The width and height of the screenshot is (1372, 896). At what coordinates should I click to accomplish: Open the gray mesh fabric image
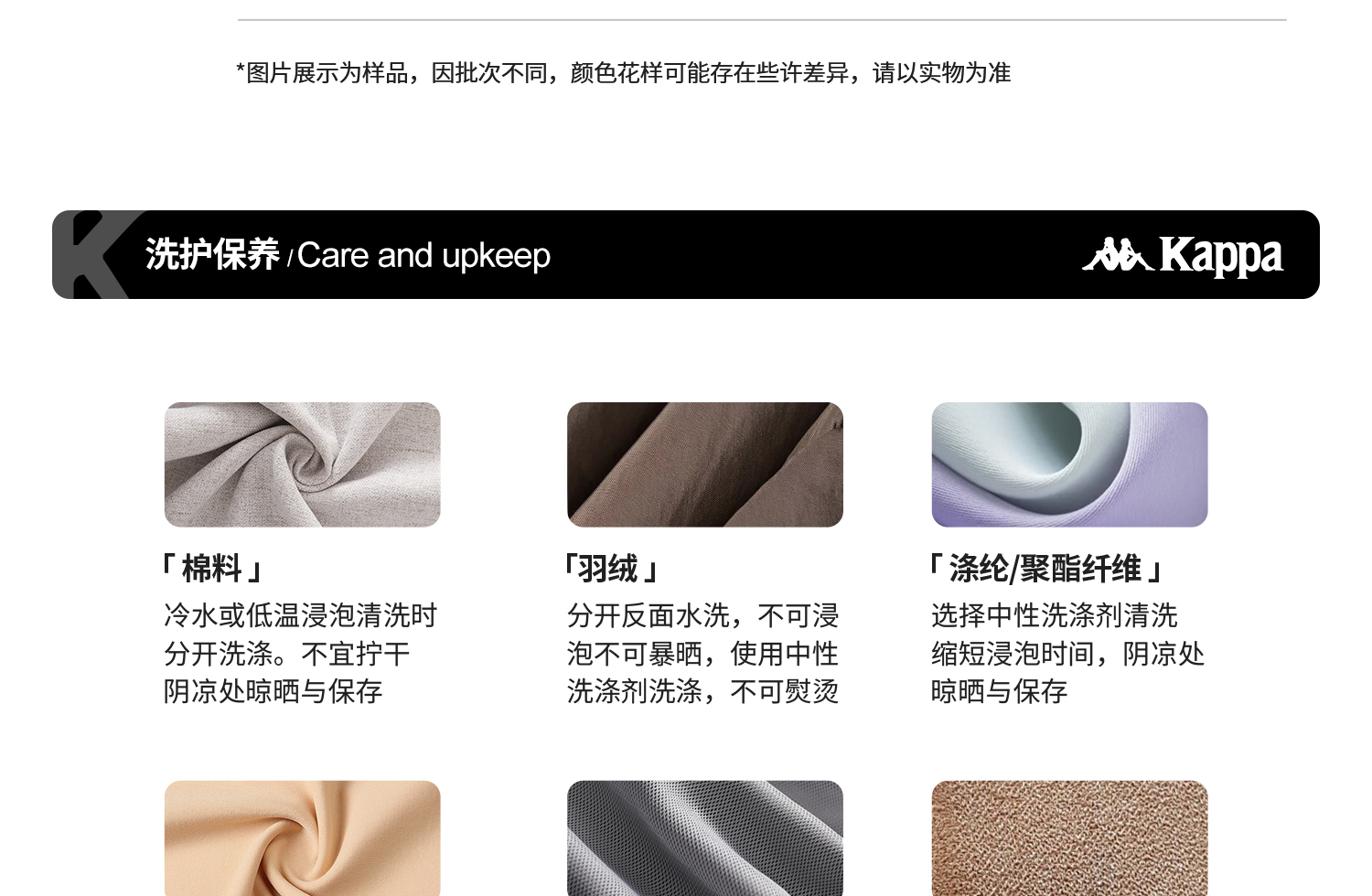(705, 838)
